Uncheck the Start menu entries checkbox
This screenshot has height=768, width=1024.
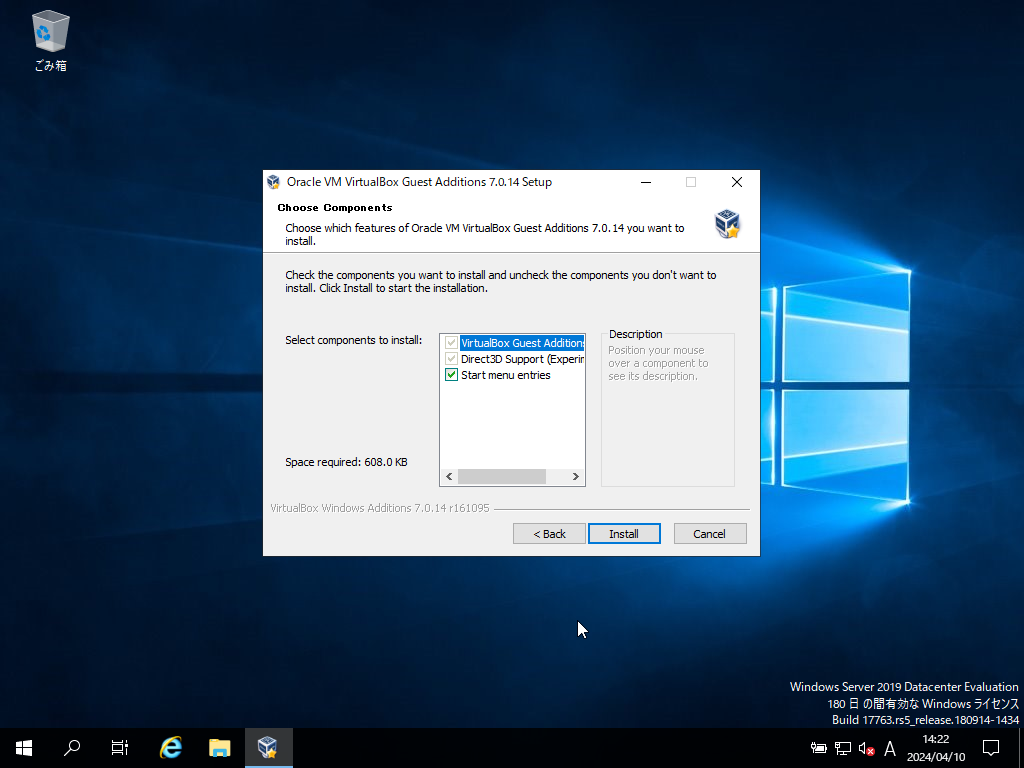coord(451,375)
